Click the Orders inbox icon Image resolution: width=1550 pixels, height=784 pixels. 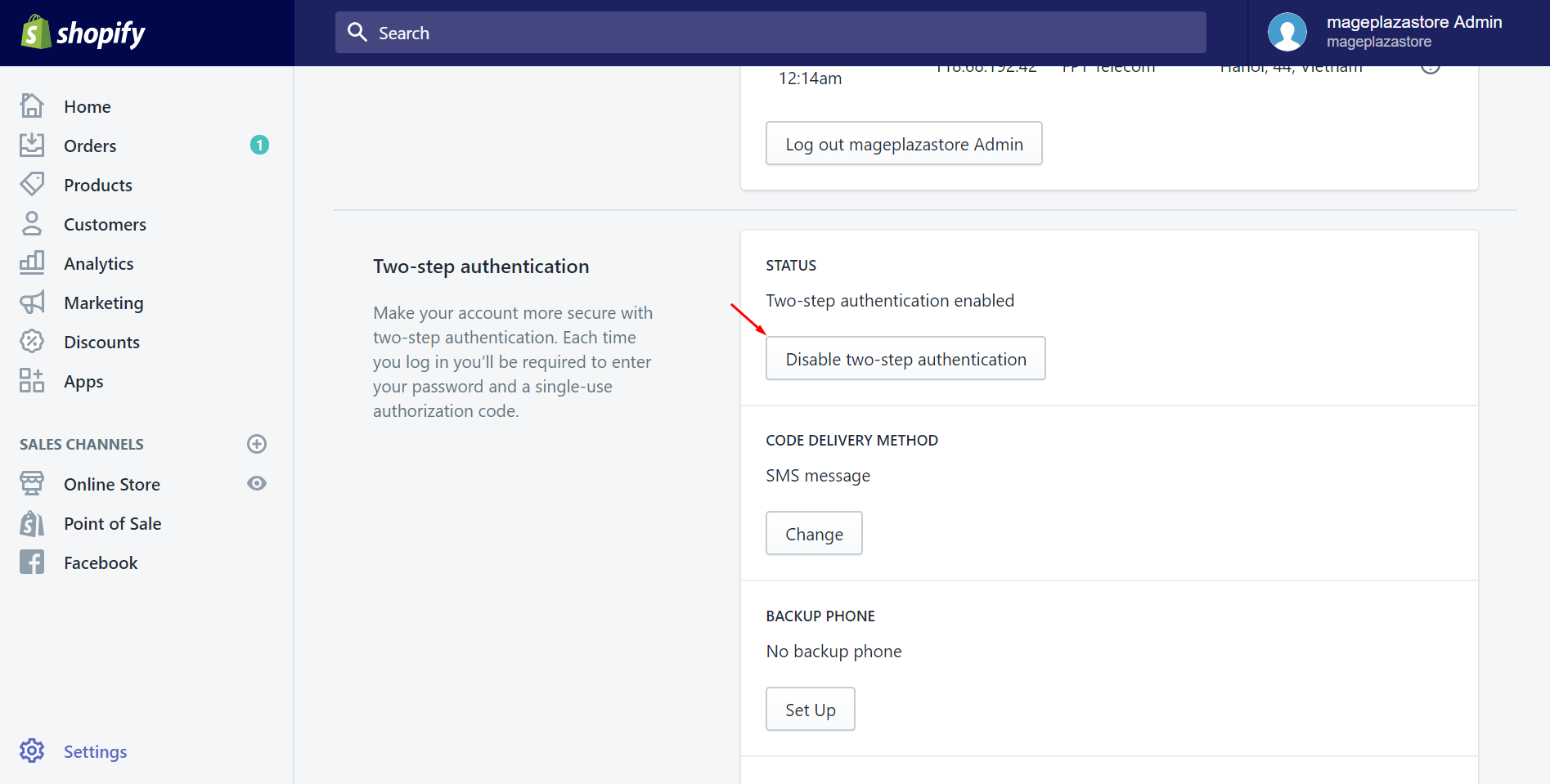32,145
